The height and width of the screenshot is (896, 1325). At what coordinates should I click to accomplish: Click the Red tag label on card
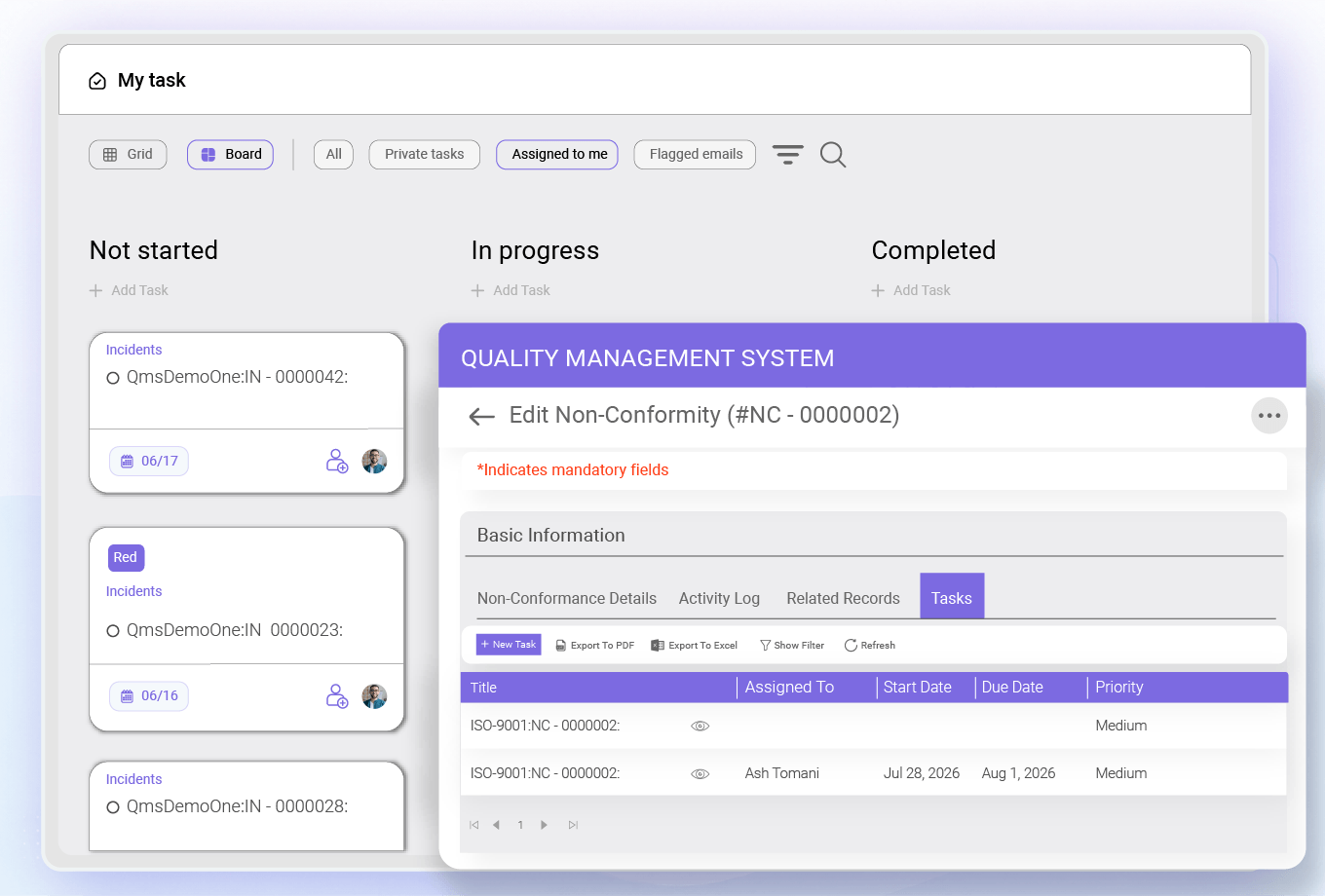(x=126, y=558)
